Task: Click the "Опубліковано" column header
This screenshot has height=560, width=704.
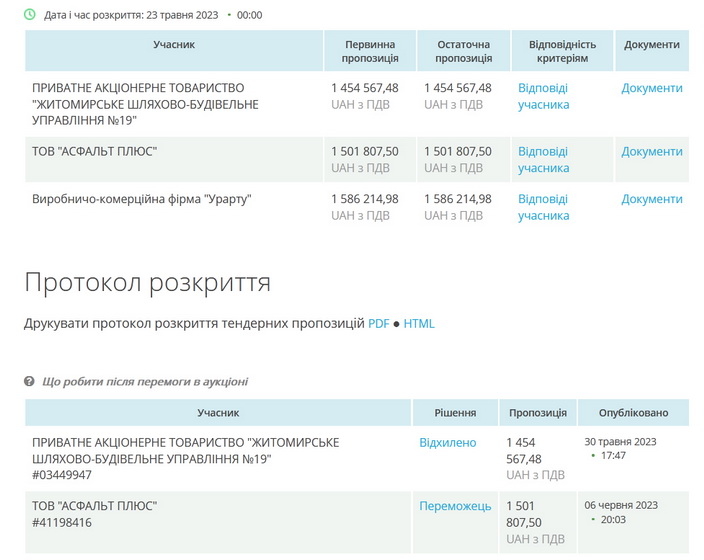Action: (633, 413)
